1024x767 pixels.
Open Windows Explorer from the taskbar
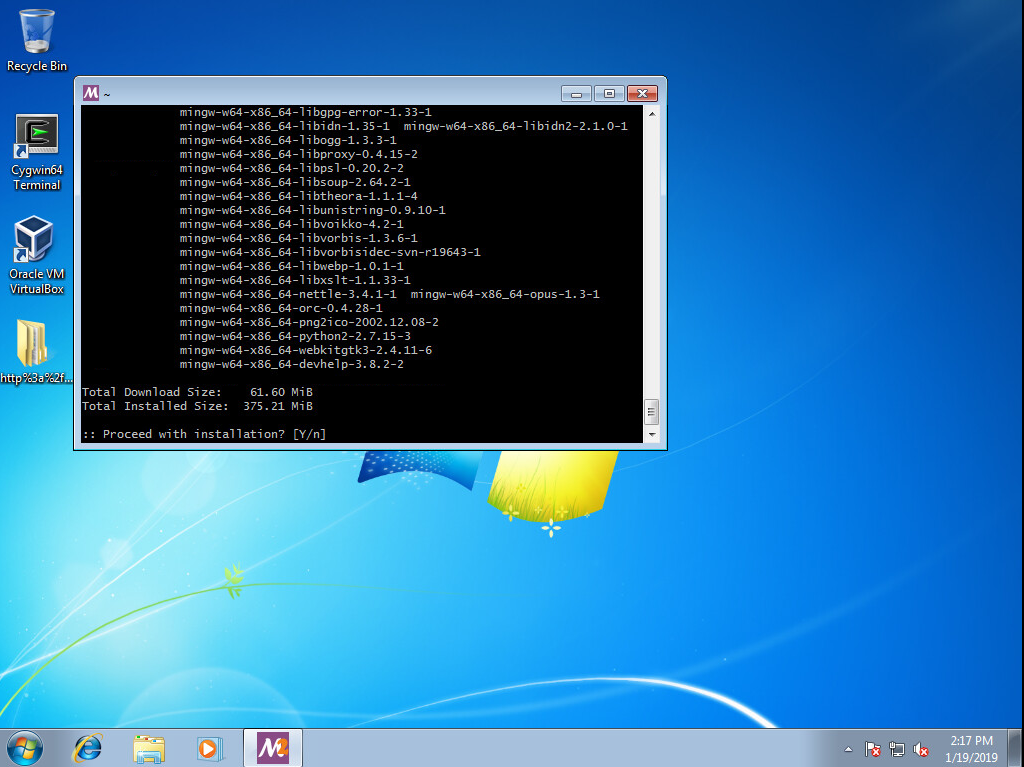(149, 747)
